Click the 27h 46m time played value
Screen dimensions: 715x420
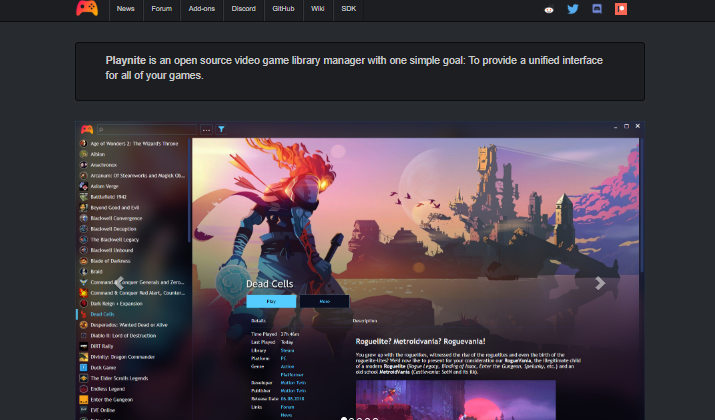pyautogui.click(x=290, y=334)
